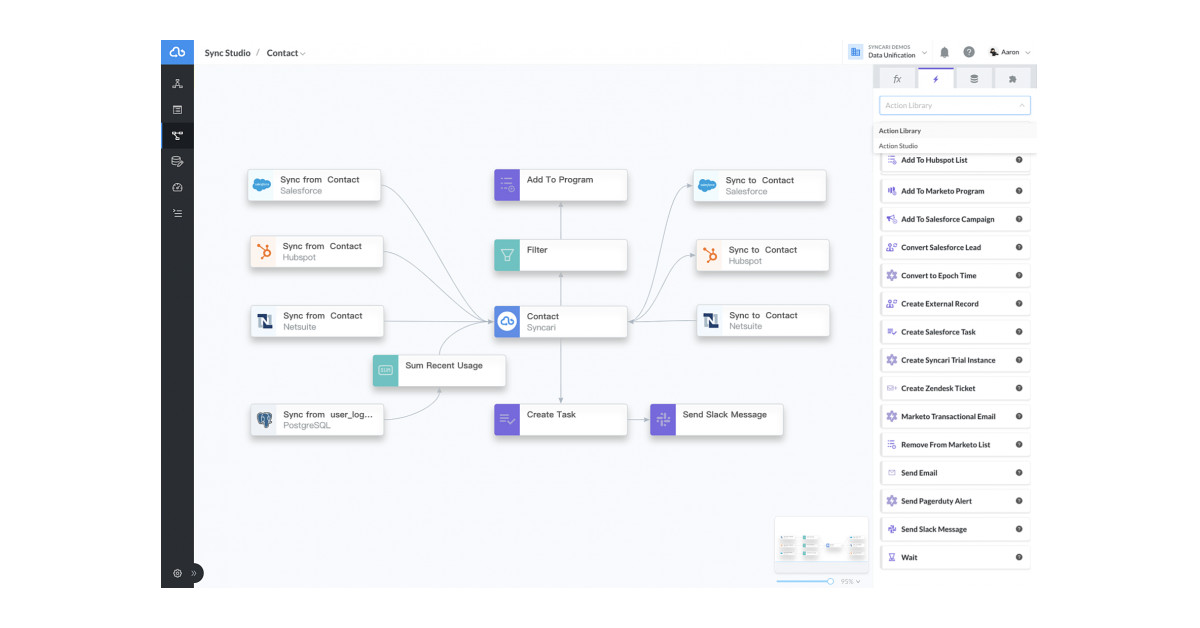This screenshot has width=1200, height=628.
Task: Select Sync to Contact Salesforce node
Action: click(760, 185)
